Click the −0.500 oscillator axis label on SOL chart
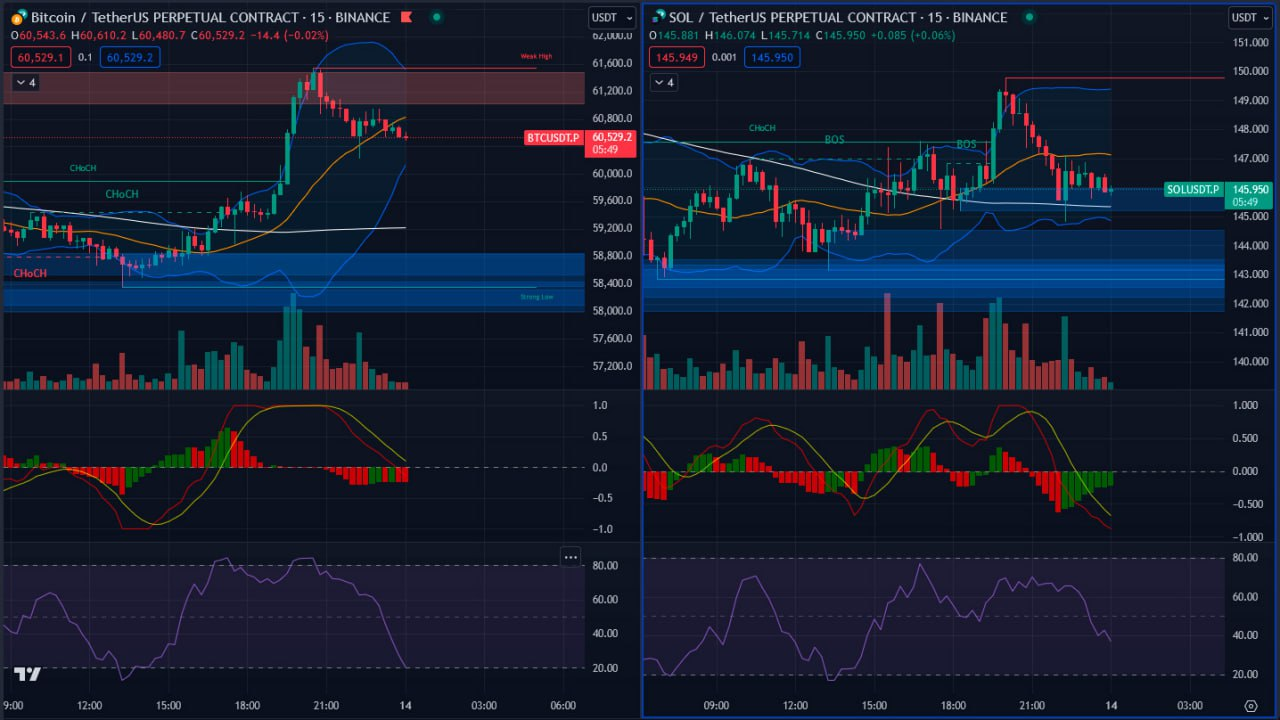1280x720 pixels. coord(1249,504)
